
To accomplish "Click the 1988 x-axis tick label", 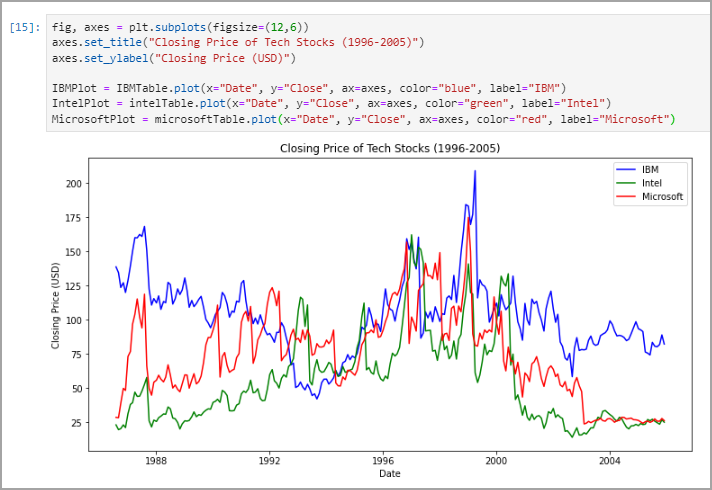I will [x=156, y=461].
